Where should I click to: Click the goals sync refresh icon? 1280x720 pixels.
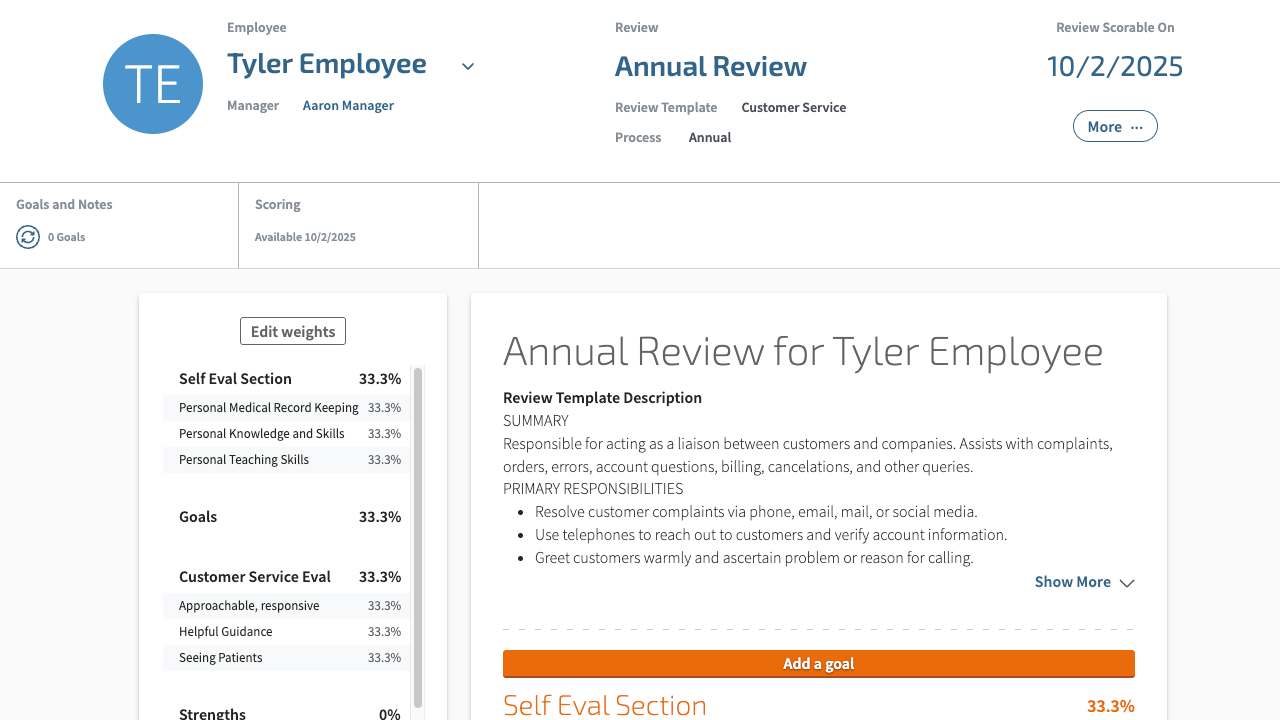pyautogui.click(x=28, y=237)
